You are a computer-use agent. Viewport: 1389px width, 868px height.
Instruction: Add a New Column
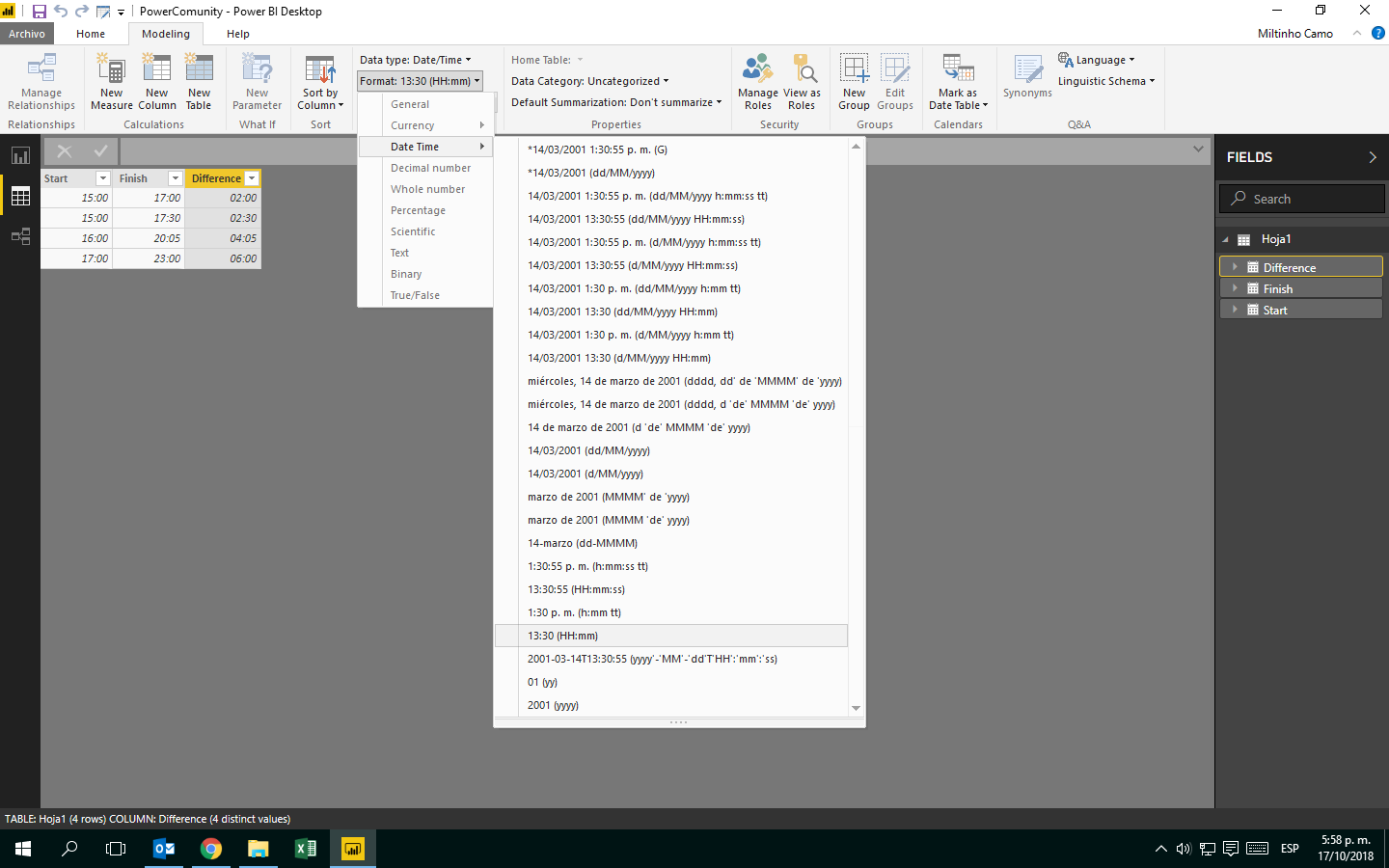pyautogui.click(x=157, y=82)
